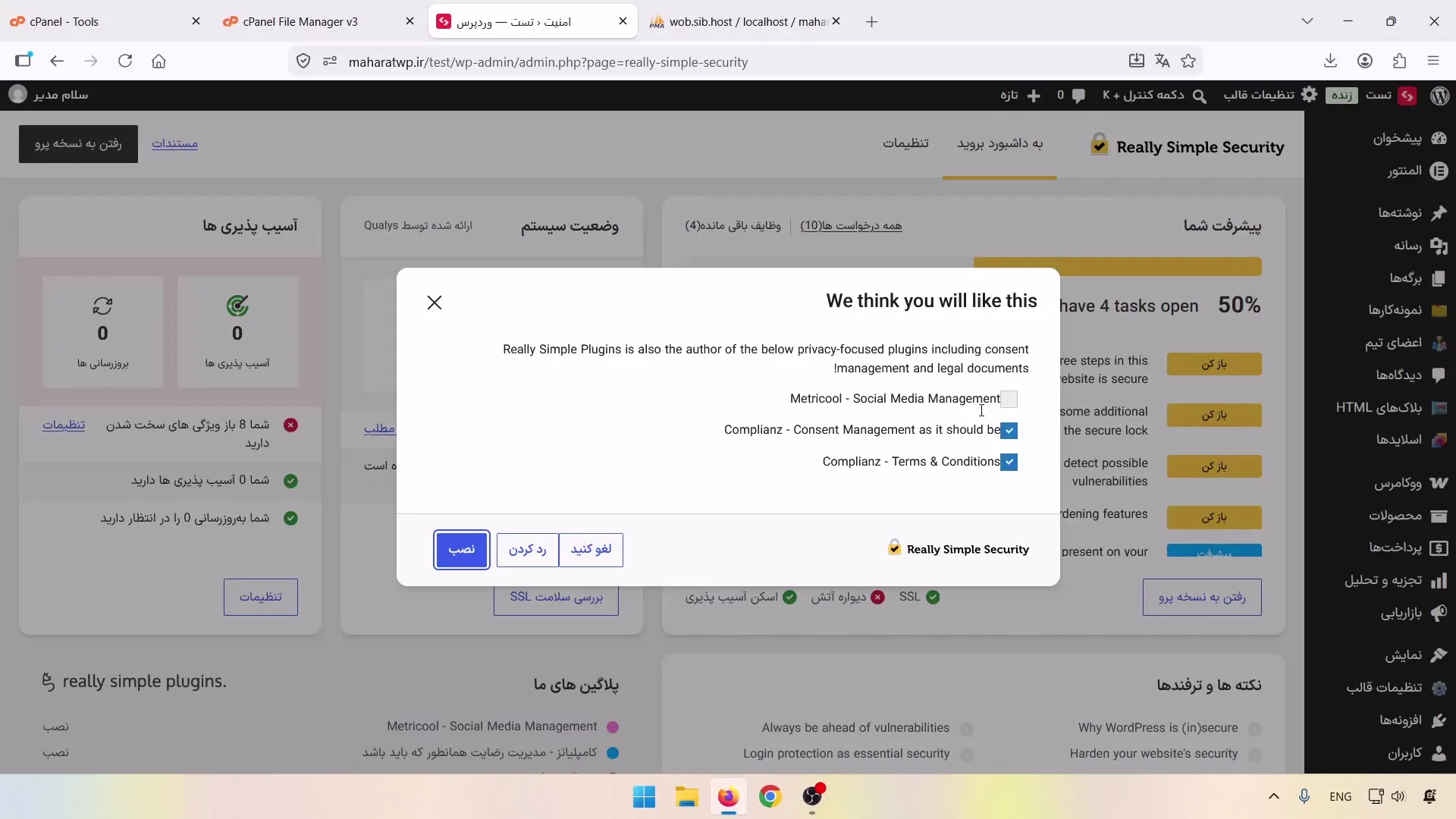Click تنظیمات link beside hardening features notice
Image resolution: width=1456 pixels, height=819 pixels.
tap(64, 425)
